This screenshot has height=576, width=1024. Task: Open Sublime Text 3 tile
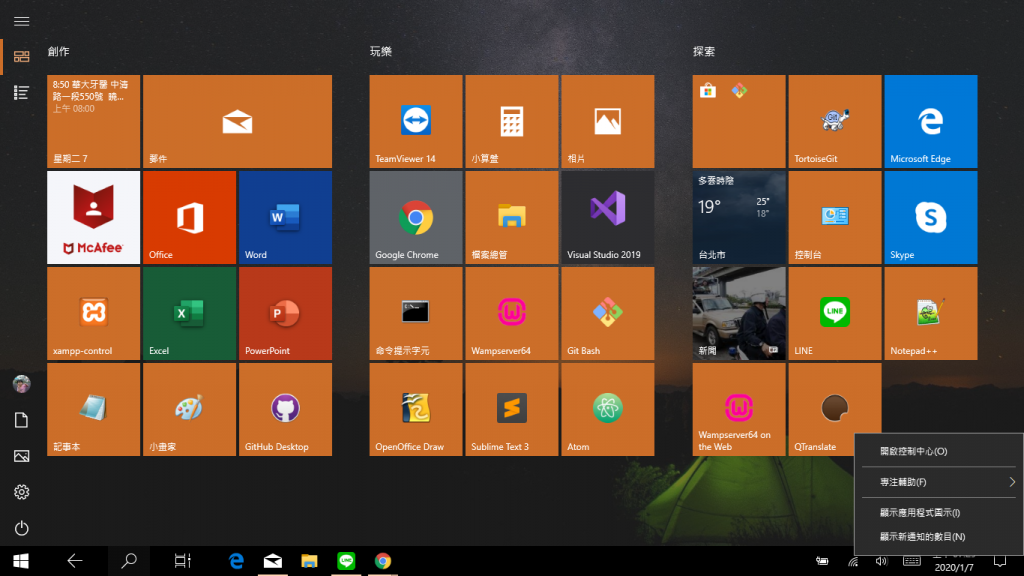(512, 409)
